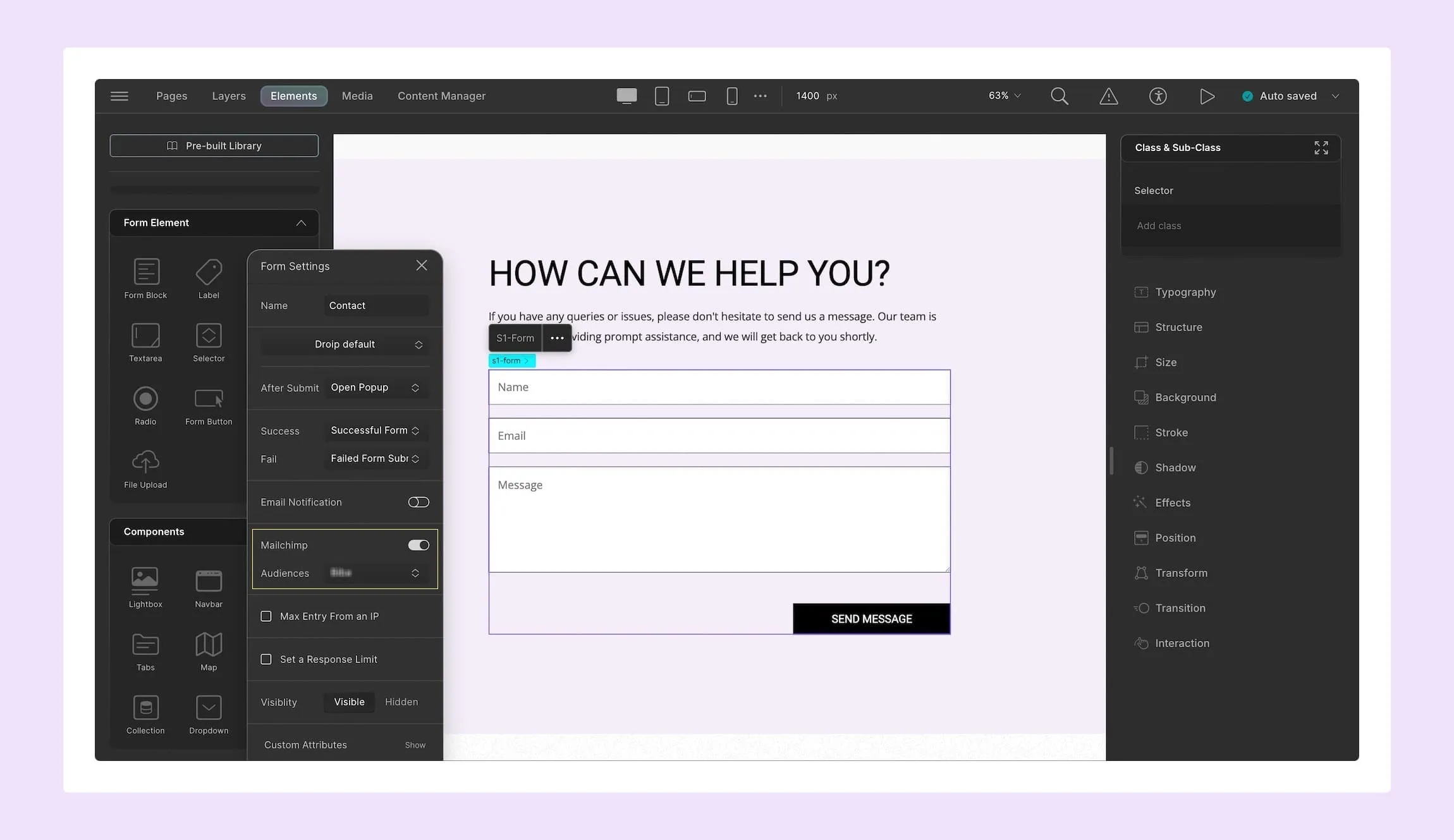Open the warnings triangle icon
Screen dimensions: 1454x840
click(x=1109, y=96)
